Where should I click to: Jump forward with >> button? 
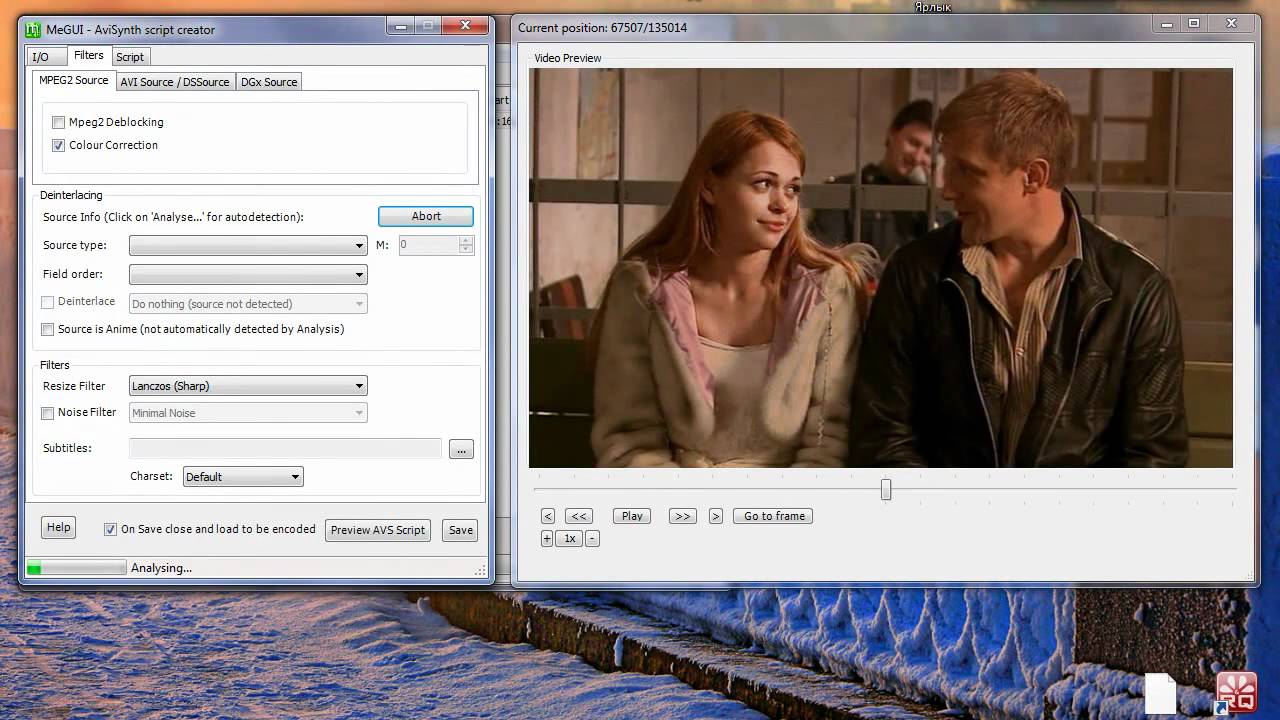tap(682, 516)
